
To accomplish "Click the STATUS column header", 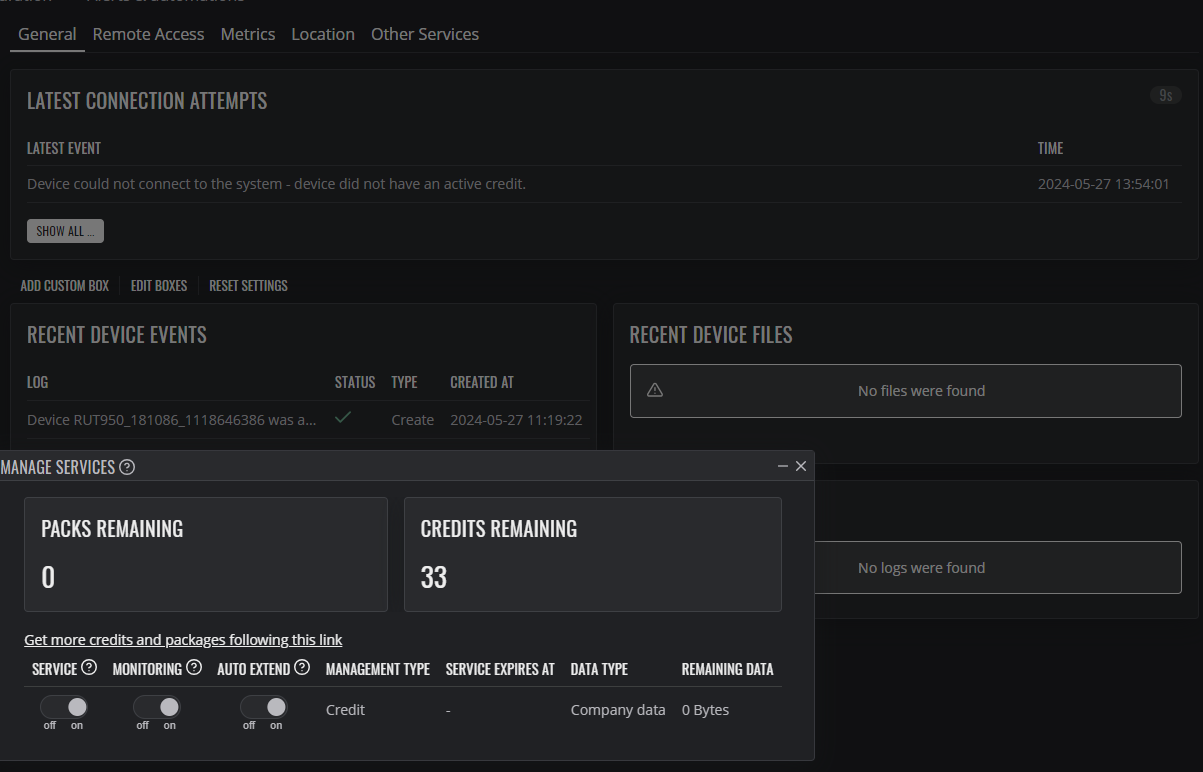I will (x=355, y=382).
